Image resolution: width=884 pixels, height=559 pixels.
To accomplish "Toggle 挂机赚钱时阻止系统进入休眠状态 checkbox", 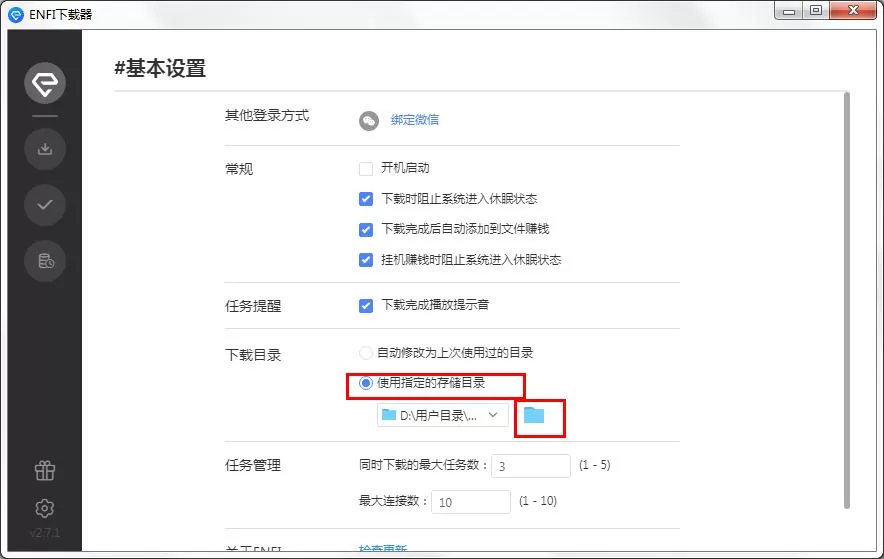I will [x=366, y=260].
